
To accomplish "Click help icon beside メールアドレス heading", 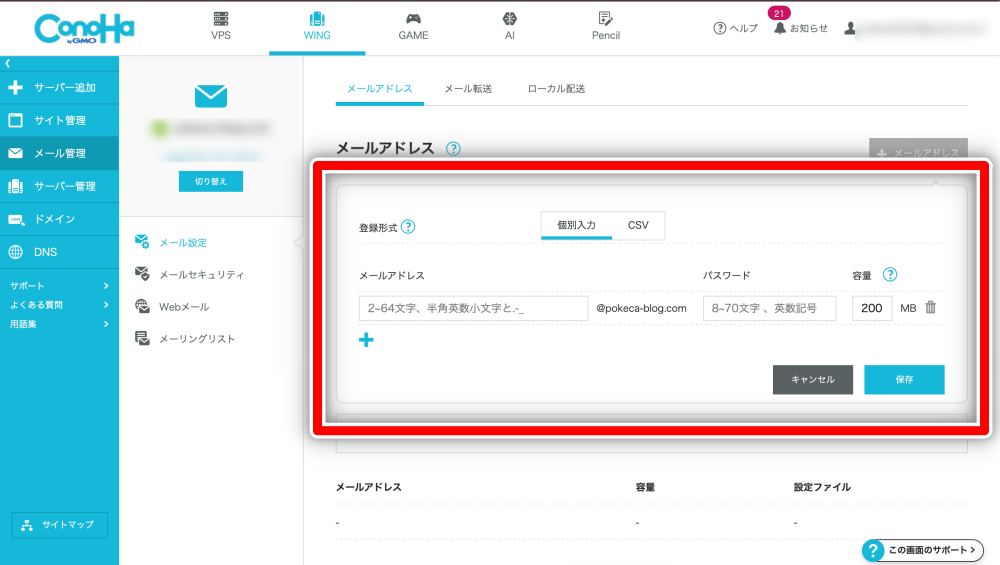I will click(453, 149).
